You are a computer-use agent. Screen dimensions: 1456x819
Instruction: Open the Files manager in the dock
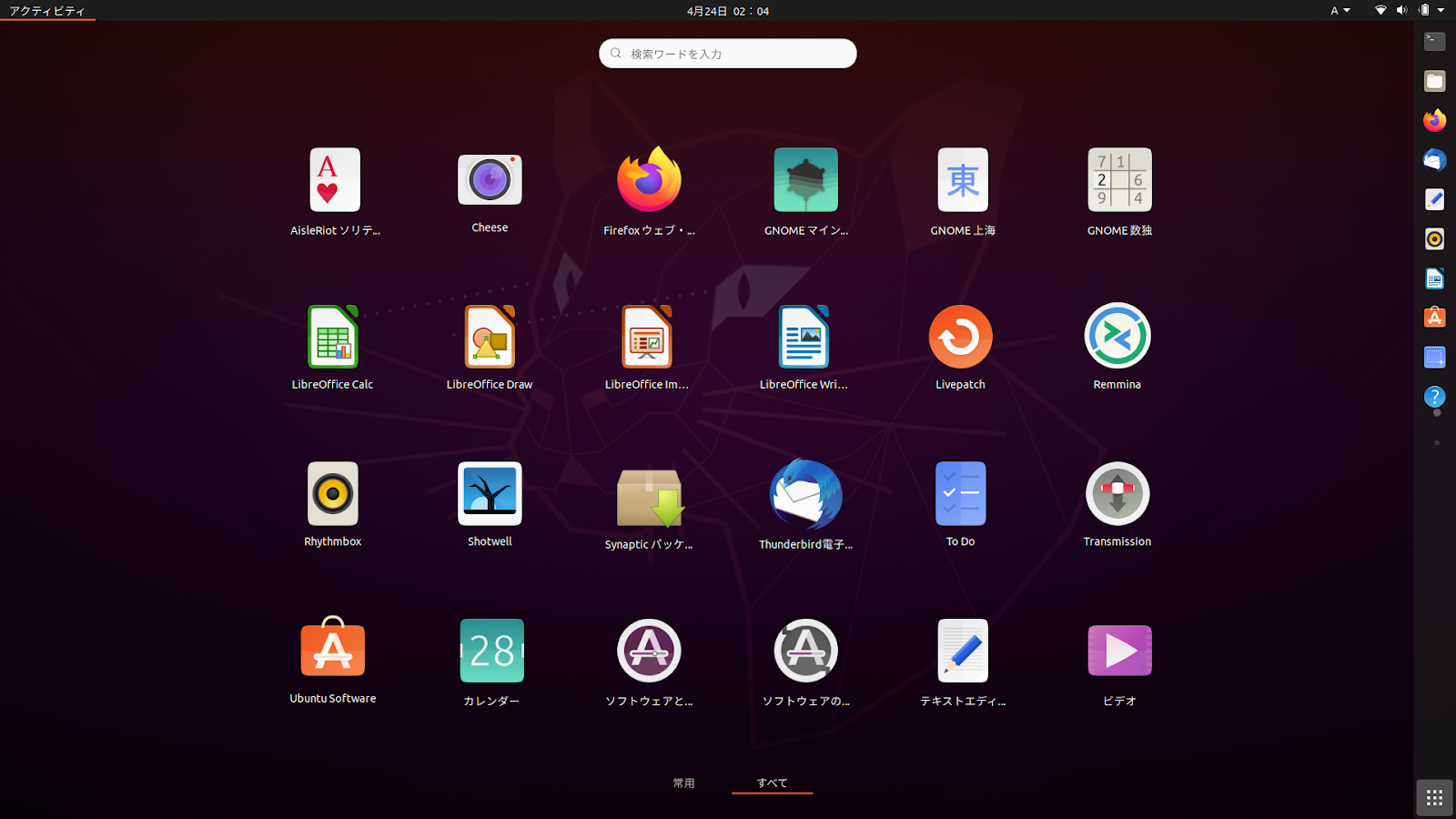[x=1435, y=81]
